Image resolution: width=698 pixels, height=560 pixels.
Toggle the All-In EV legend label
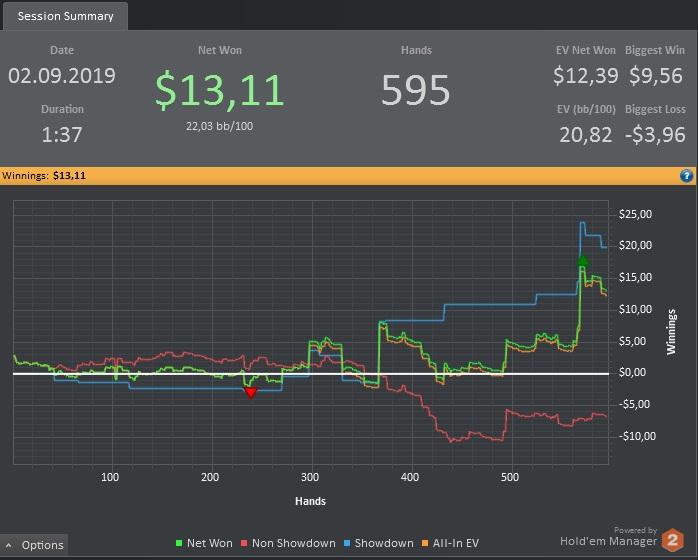point(456,543)
